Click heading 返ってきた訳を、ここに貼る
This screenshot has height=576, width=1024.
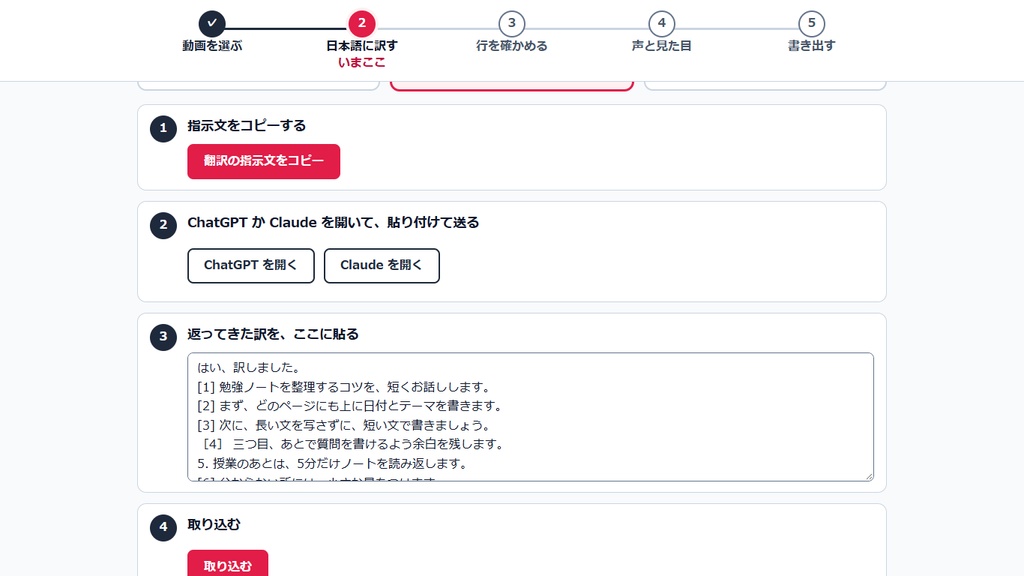tap(273, 334)
